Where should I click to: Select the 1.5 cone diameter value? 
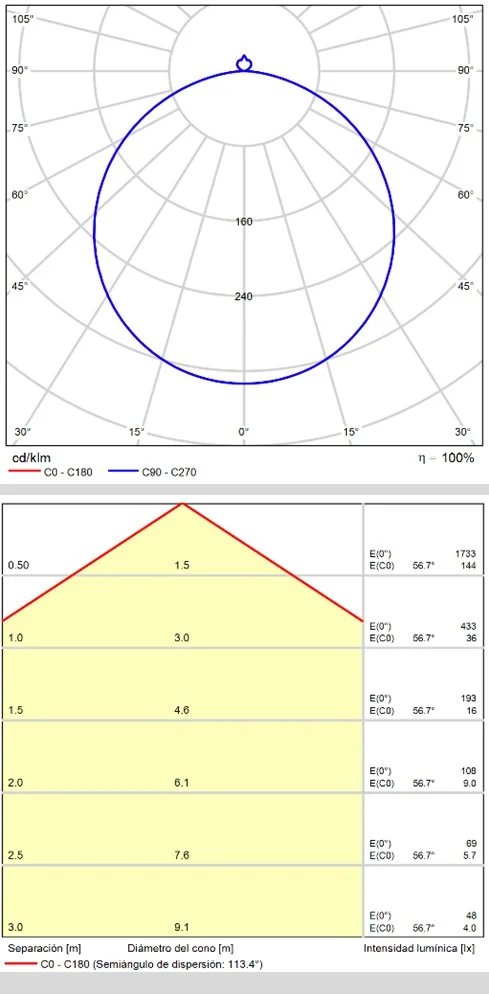click(x=181, y=565)
